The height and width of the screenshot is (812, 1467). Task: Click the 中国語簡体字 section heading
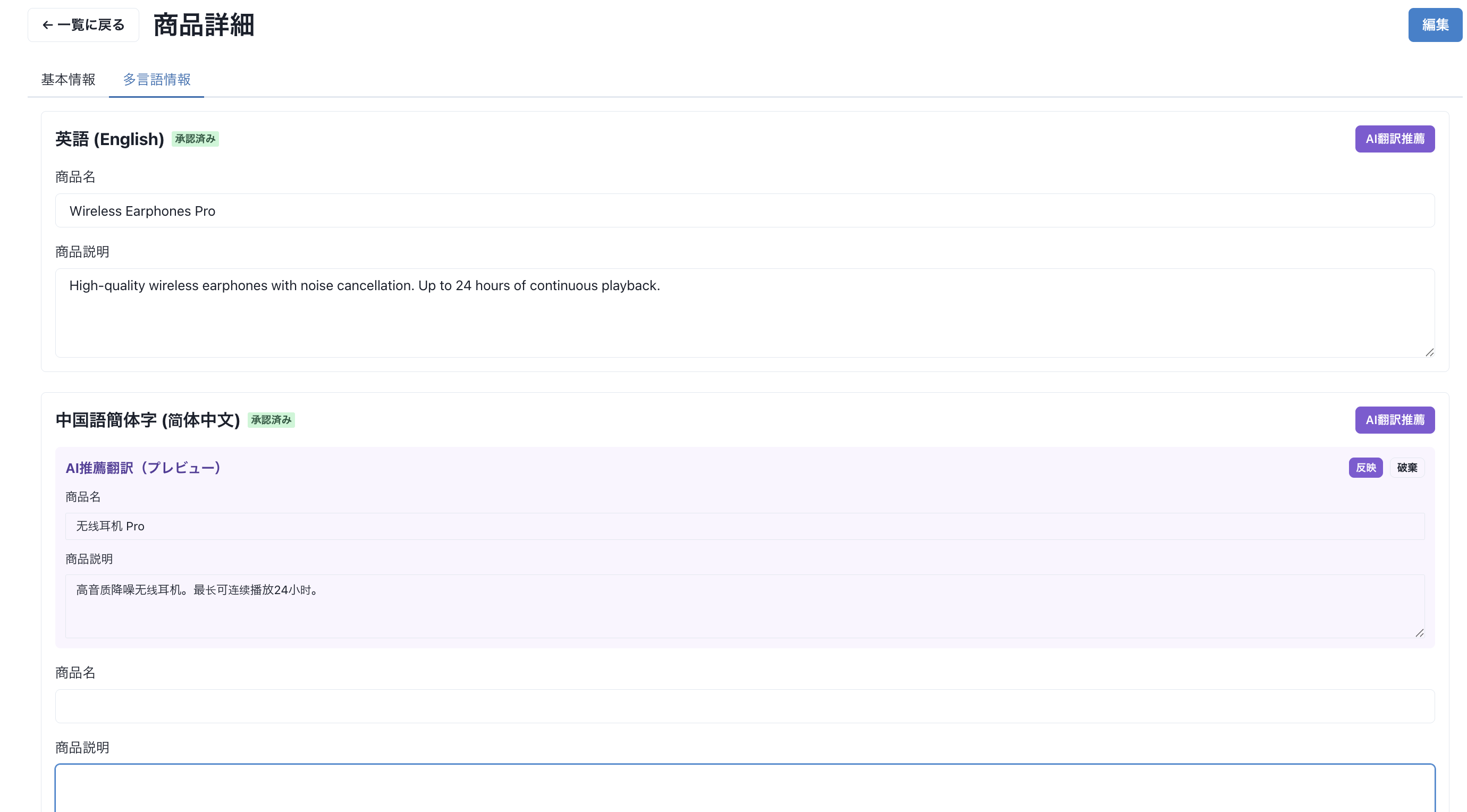[x=148, y=420]
